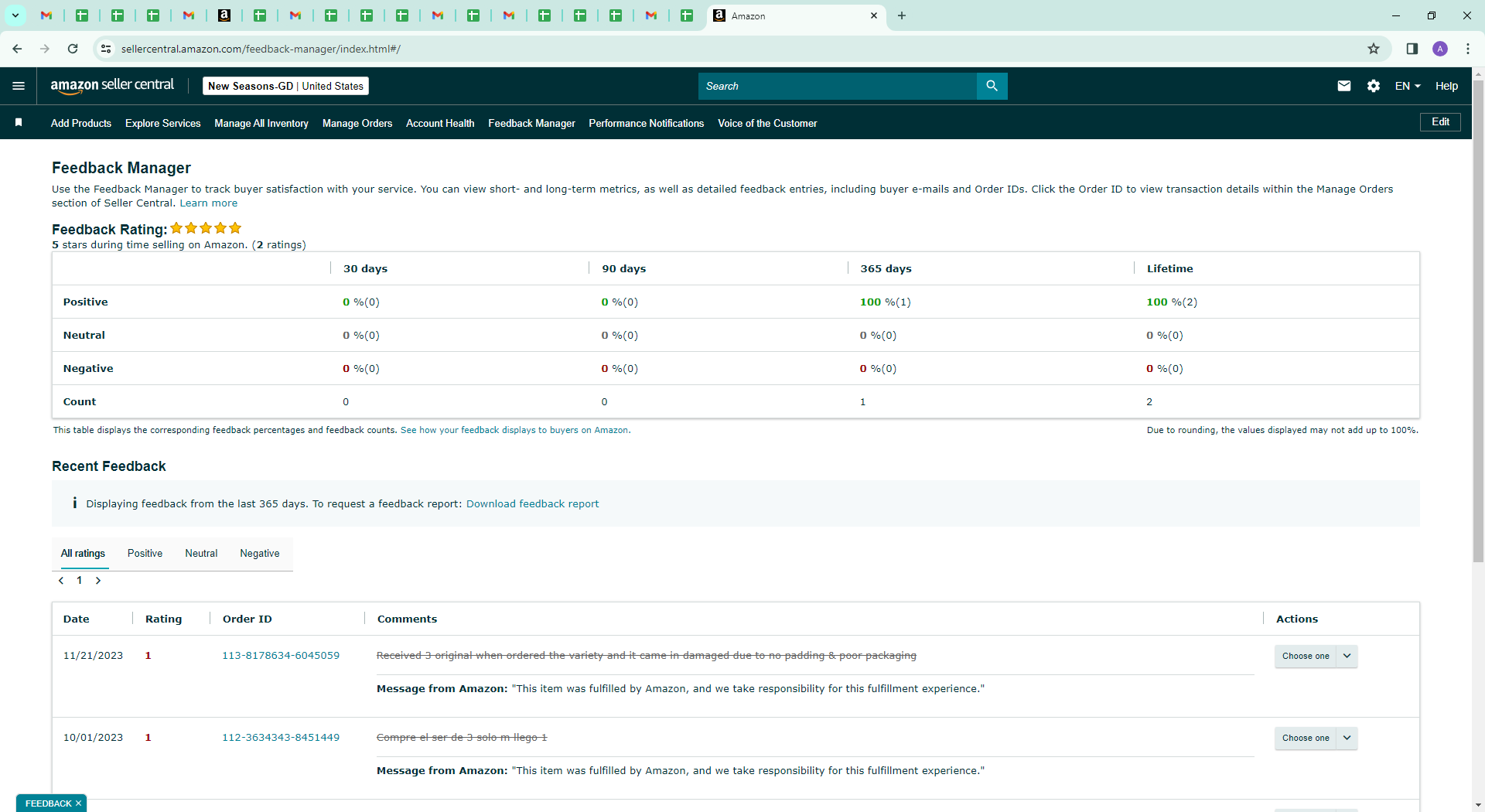Open Manage All Inventory
This screenshot has height=812, width=1485.
pyautogui.click(x=261, y=123)
